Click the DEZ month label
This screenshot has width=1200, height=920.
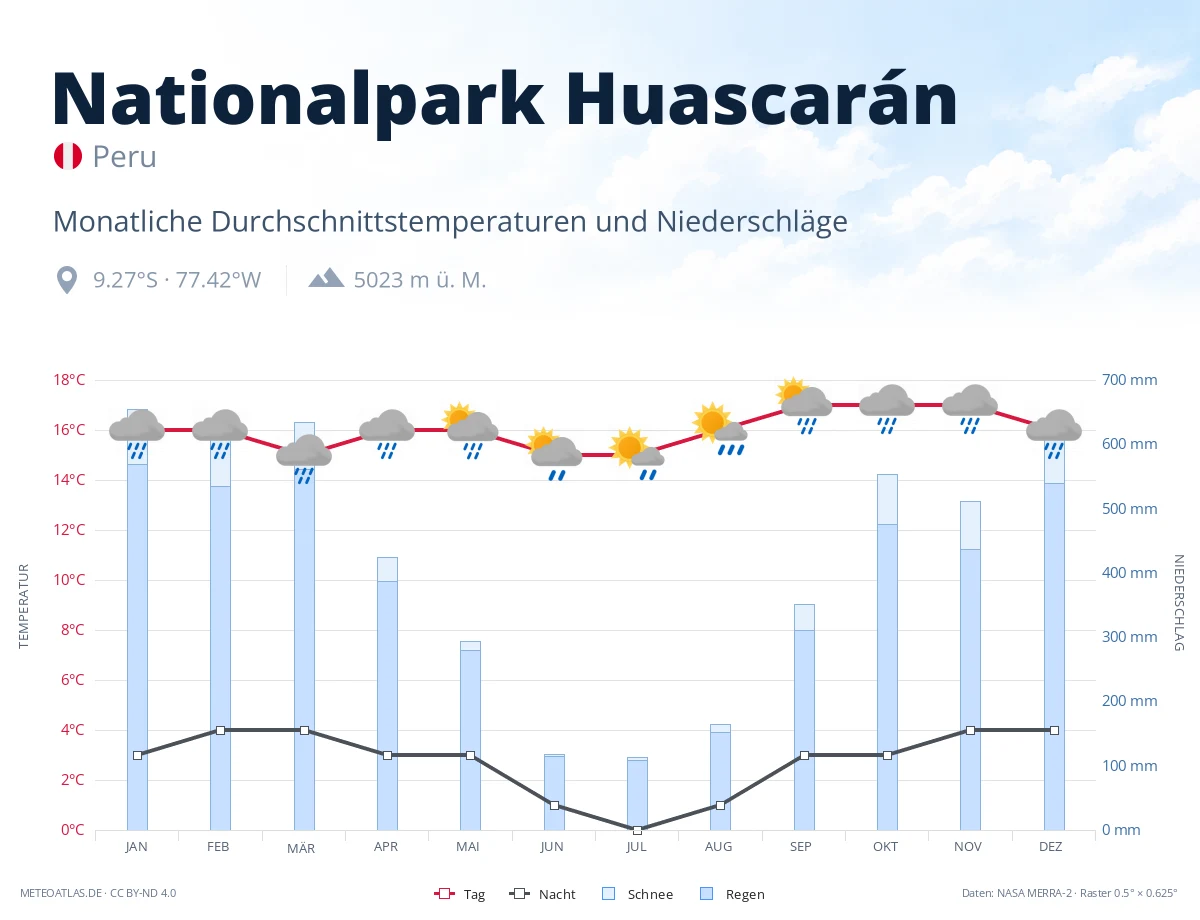[1051, 847]
